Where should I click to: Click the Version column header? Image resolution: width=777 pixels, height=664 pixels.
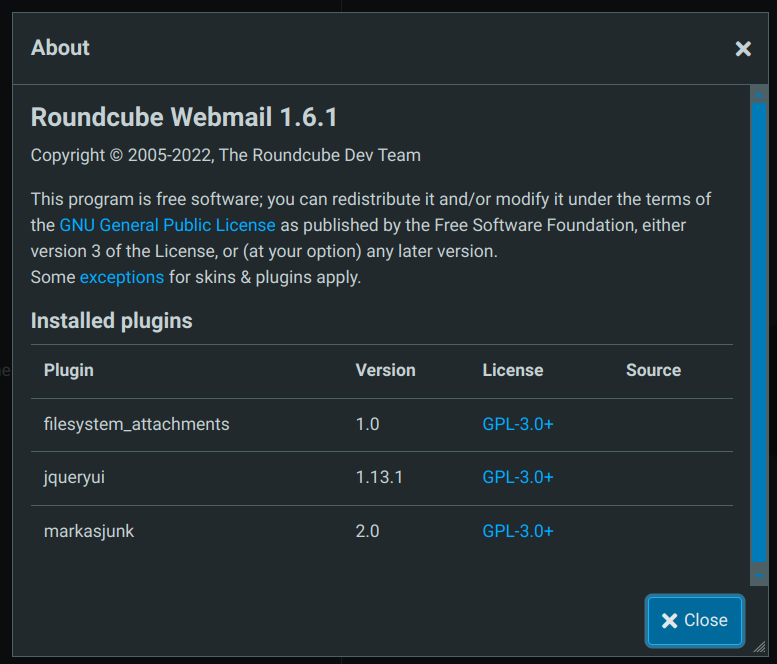(x=386, y=370)
